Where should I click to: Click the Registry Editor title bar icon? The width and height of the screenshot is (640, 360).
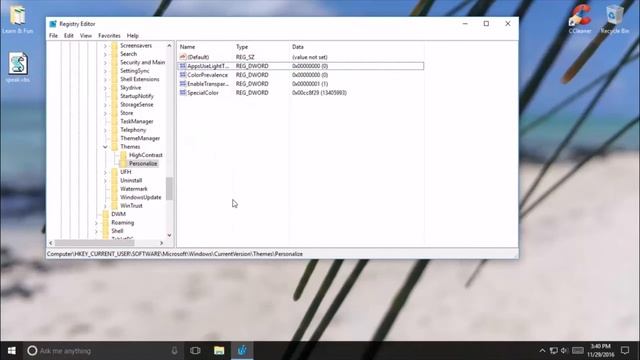[x=53, y=24]
